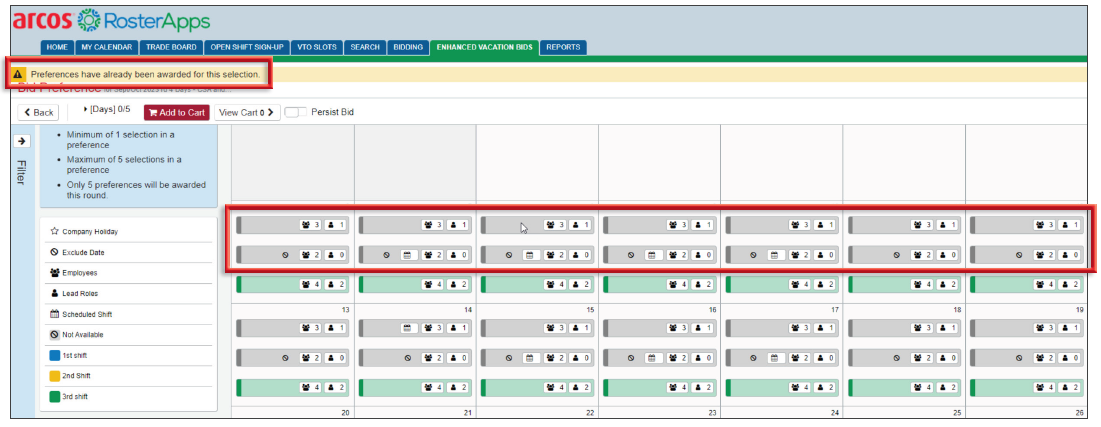The image size is (1101, 427).
Task: Expand the [Days] 0/5 disclosure triangle
Action: click(x=85, y=108)
